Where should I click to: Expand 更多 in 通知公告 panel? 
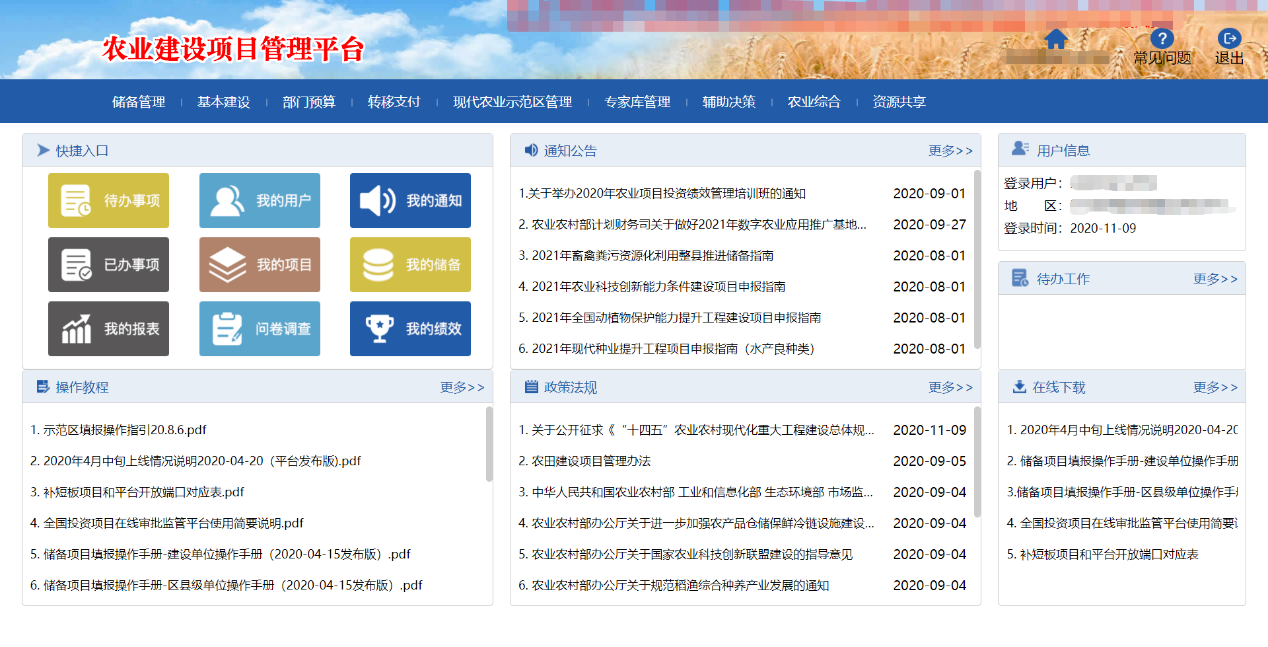point(950,151)
